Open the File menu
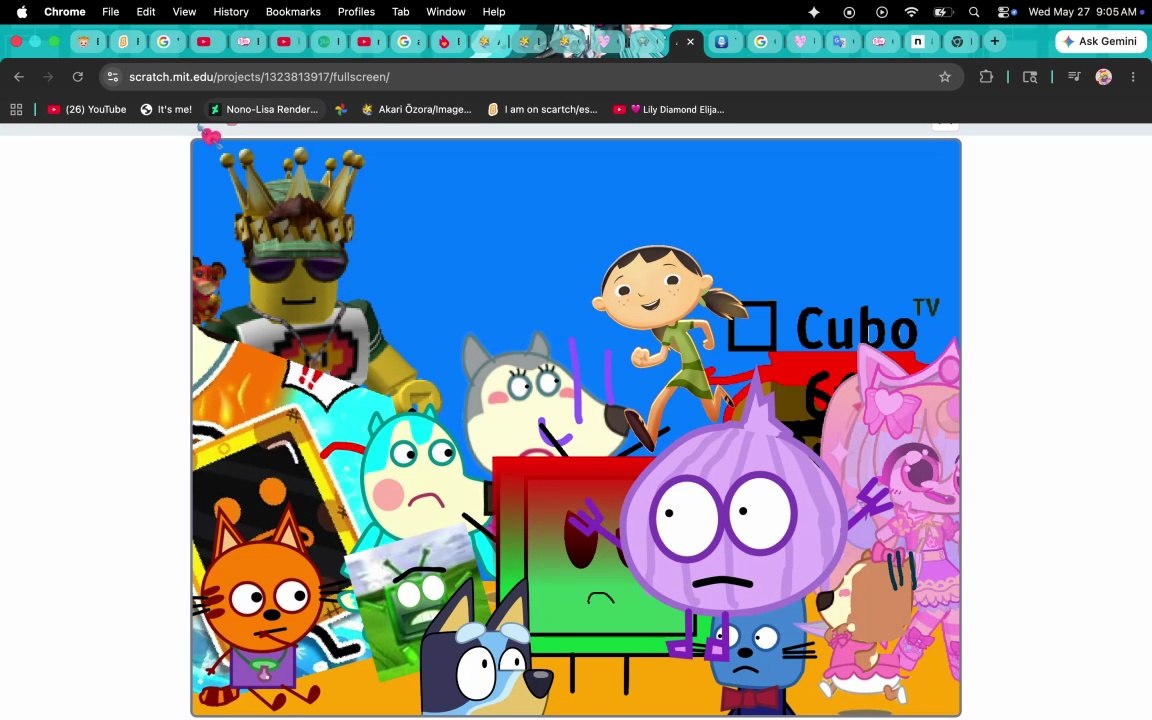The width and height of the screenshot is (1152, 720). click(x=110, y=12)
